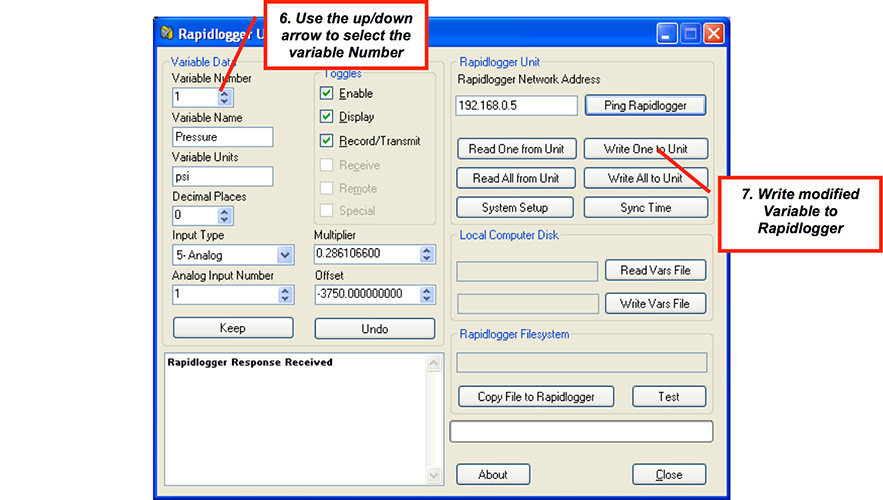883x500 pixels.
Task: Click Read Vars File button
Action: 655,270
